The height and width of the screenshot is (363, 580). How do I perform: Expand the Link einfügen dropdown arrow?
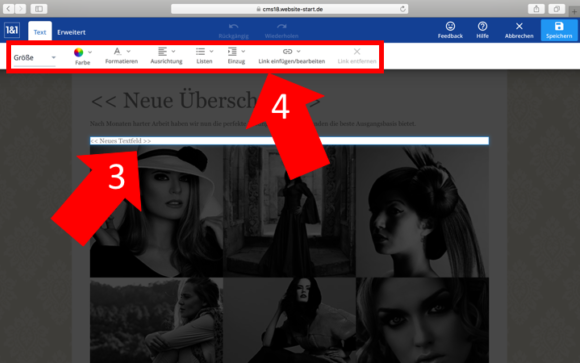[299, 51]
